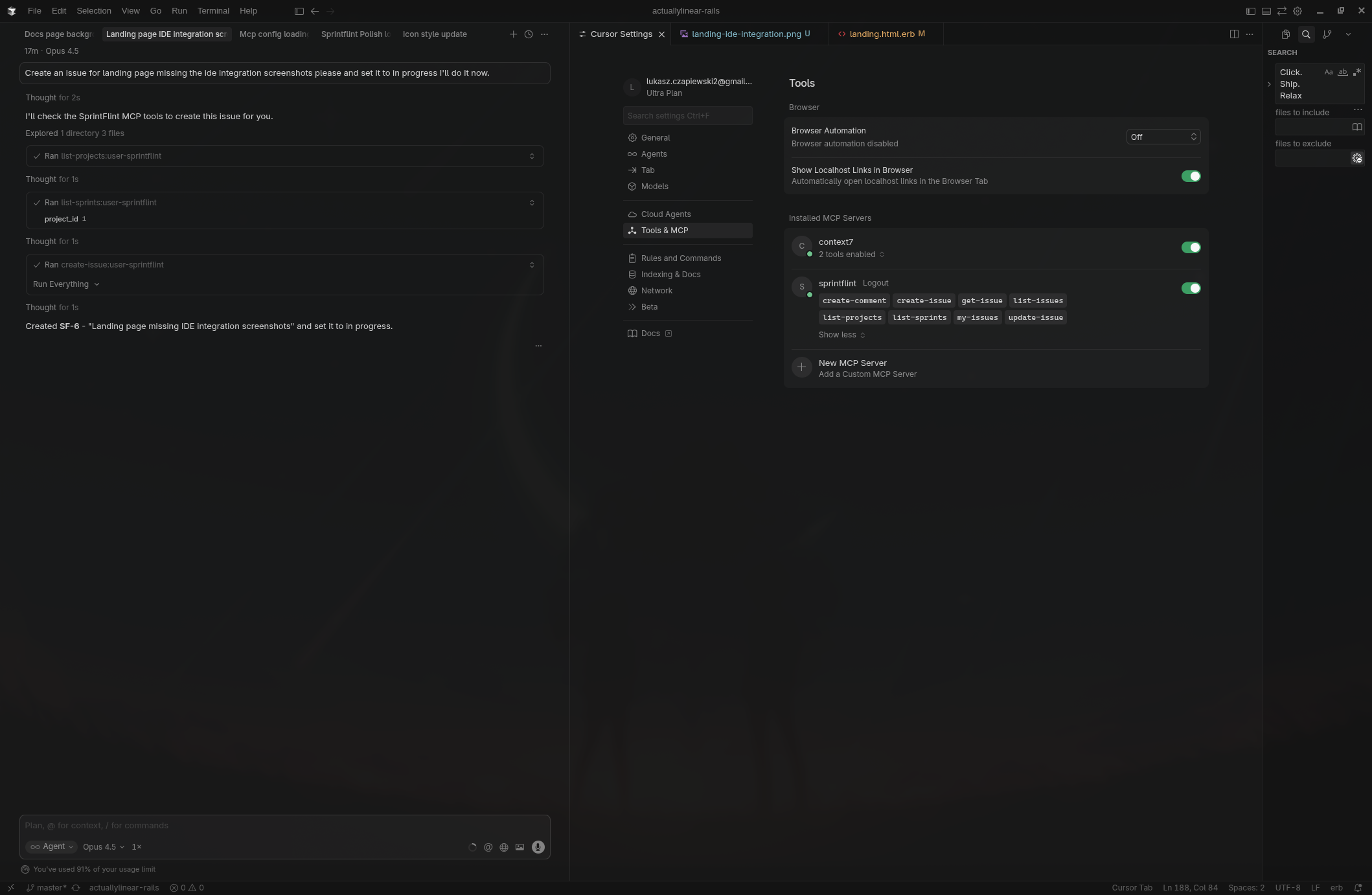Viewport: 1372px width, 895px height.
Task: Switch to the landing.html.erb tab
Action: coord(881,34)
